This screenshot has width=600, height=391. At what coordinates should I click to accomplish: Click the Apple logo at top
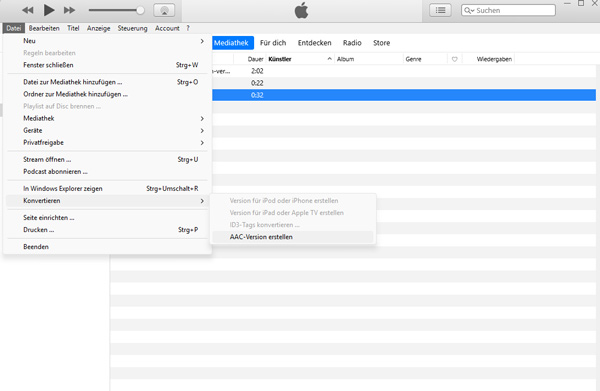[302, 10]
